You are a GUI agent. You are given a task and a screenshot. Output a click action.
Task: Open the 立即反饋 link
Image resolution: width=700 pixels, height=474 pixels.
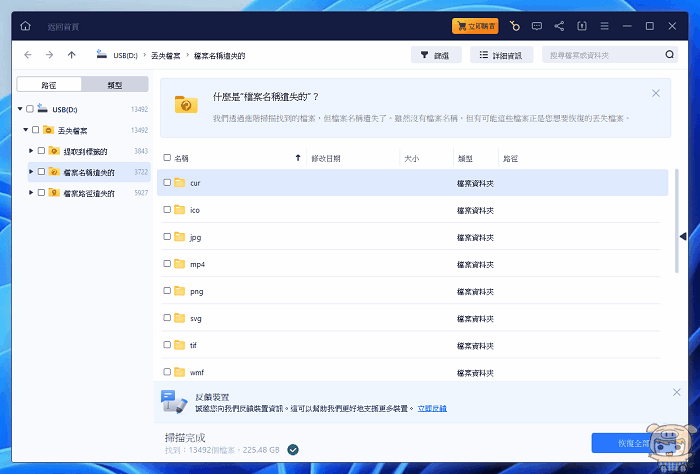point(432,408)
